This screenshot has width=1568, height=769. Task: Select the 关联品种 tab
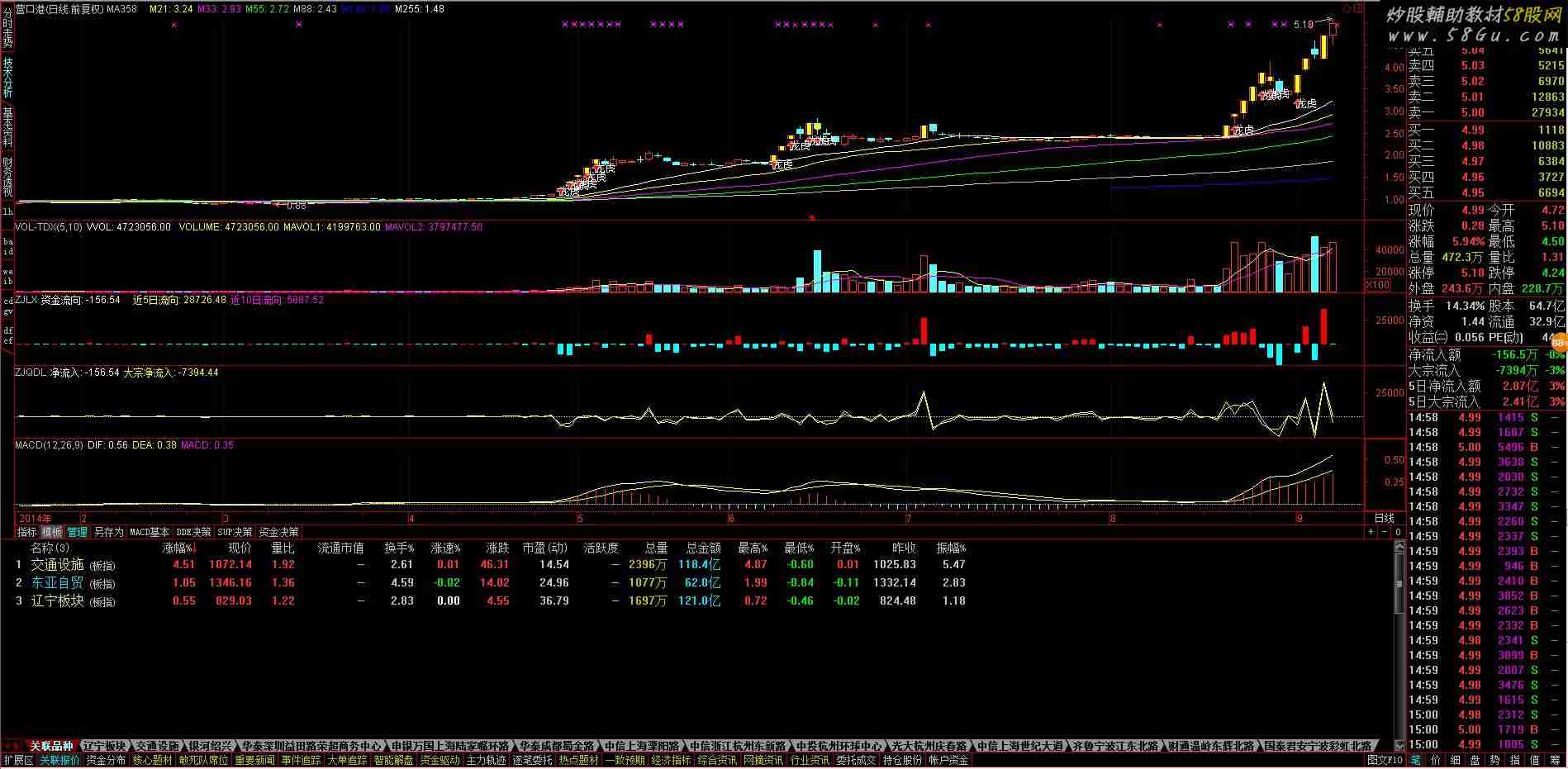coord(51,746)
